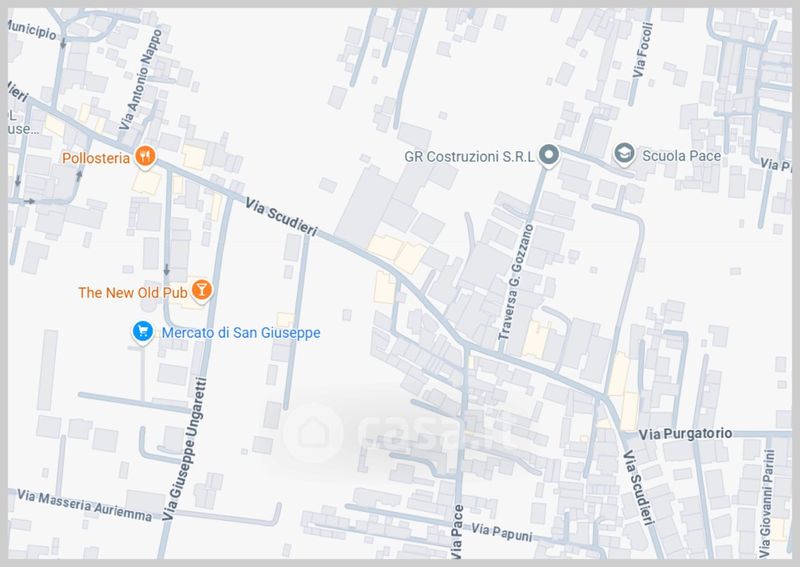Open the Scuola Pace label
This screenshot has width=800, height=567.
682,156
